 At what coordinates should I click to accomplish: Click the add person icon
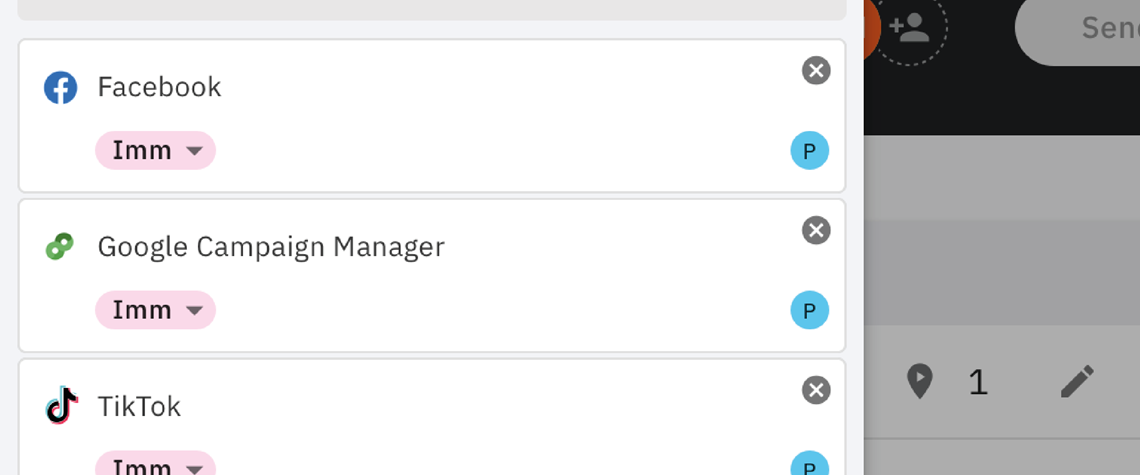(x=910, y=28)
